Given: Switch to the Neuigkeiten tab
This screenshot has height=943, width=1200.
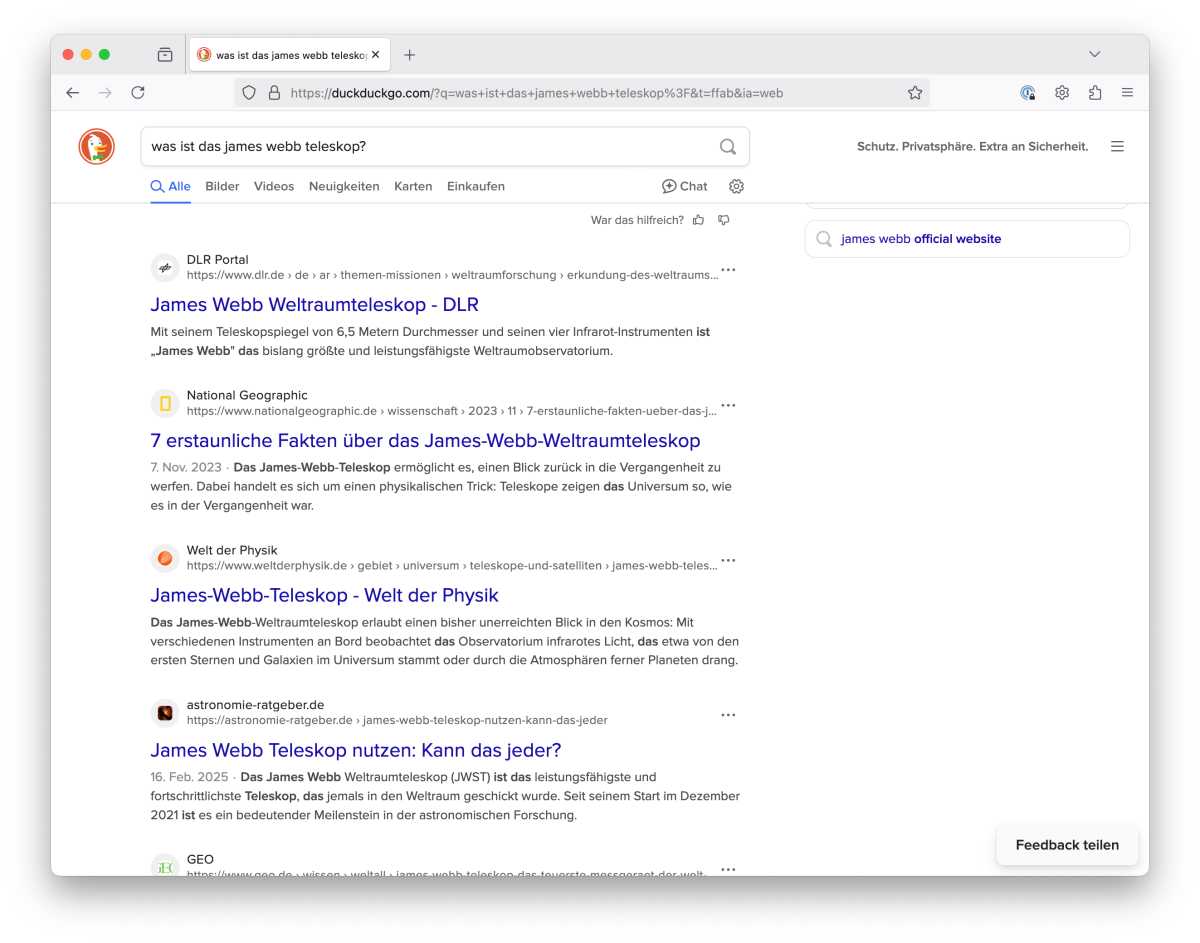Looking at the screenshot, I should 344,186.
